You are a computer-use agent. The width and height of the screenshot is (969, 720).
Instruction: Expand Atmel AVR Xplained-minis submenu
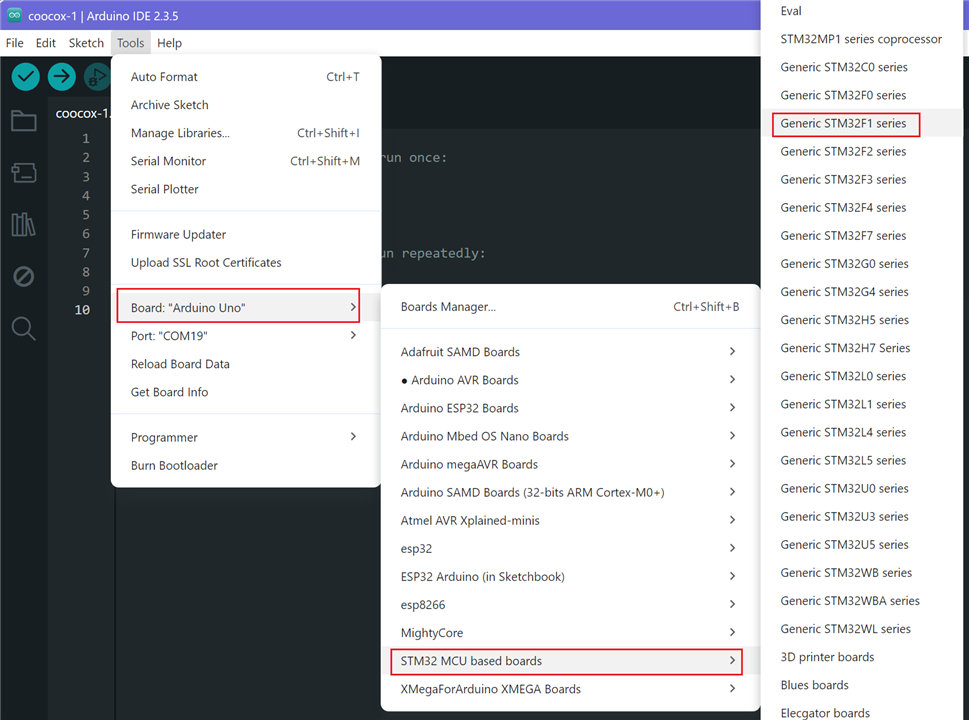click(570, 520)
